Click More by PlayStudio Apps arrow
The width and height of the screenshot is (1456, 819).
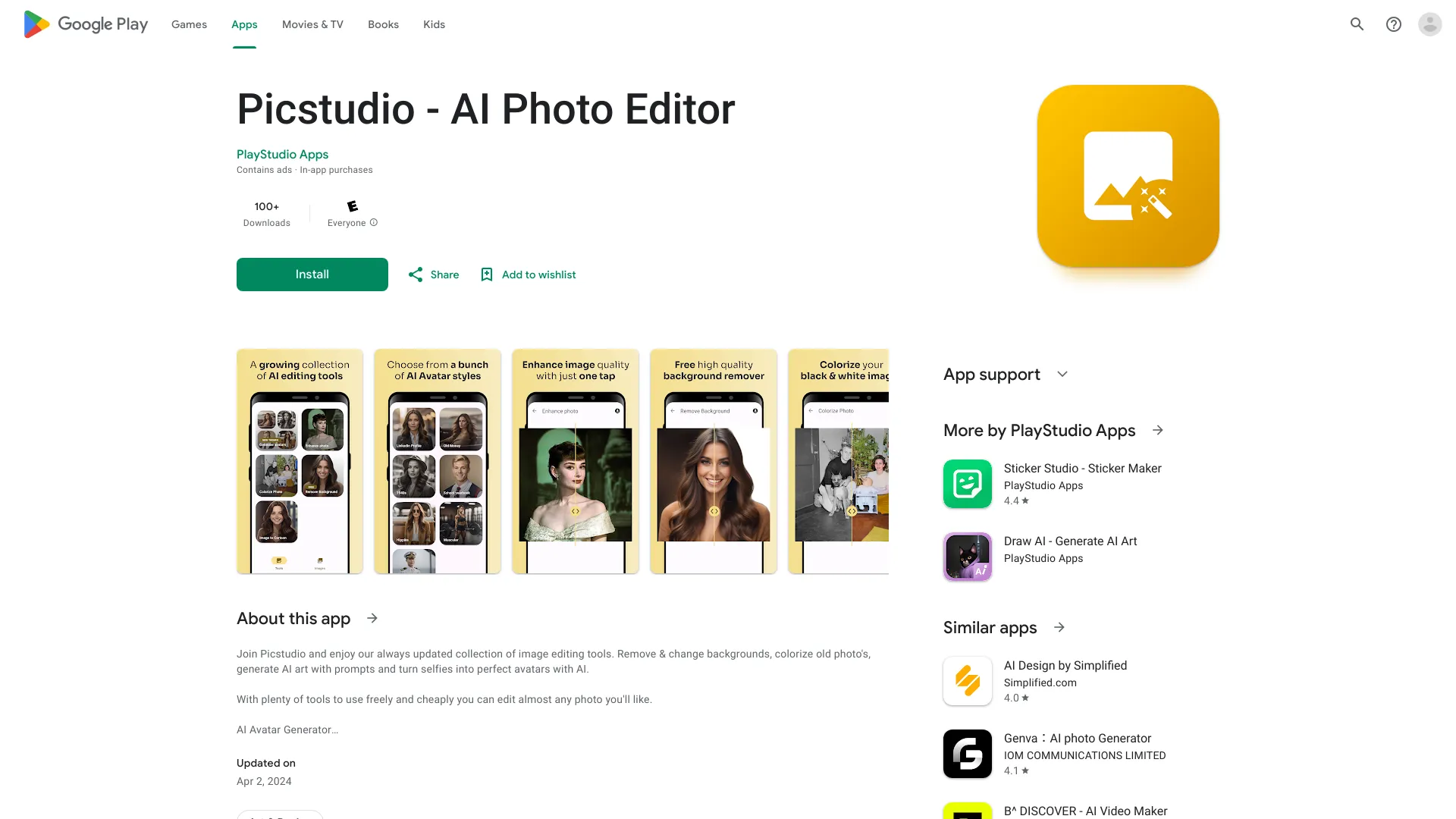[1157, 430]
